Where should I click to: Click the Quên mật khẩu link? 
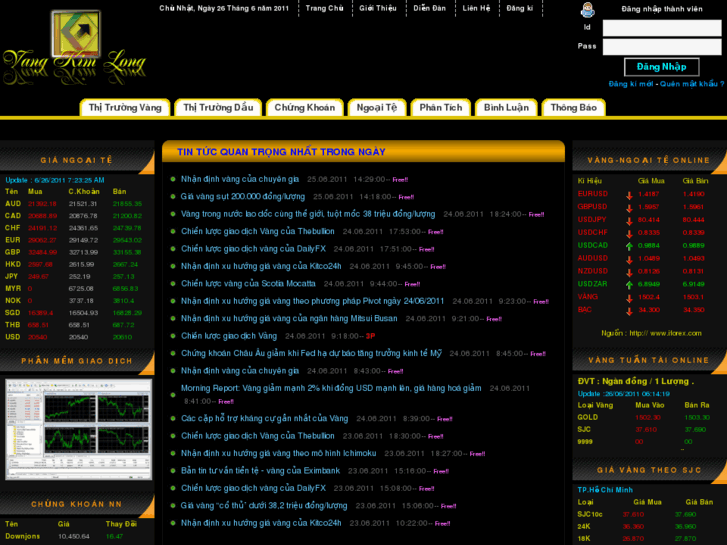[x=692, y=84]
